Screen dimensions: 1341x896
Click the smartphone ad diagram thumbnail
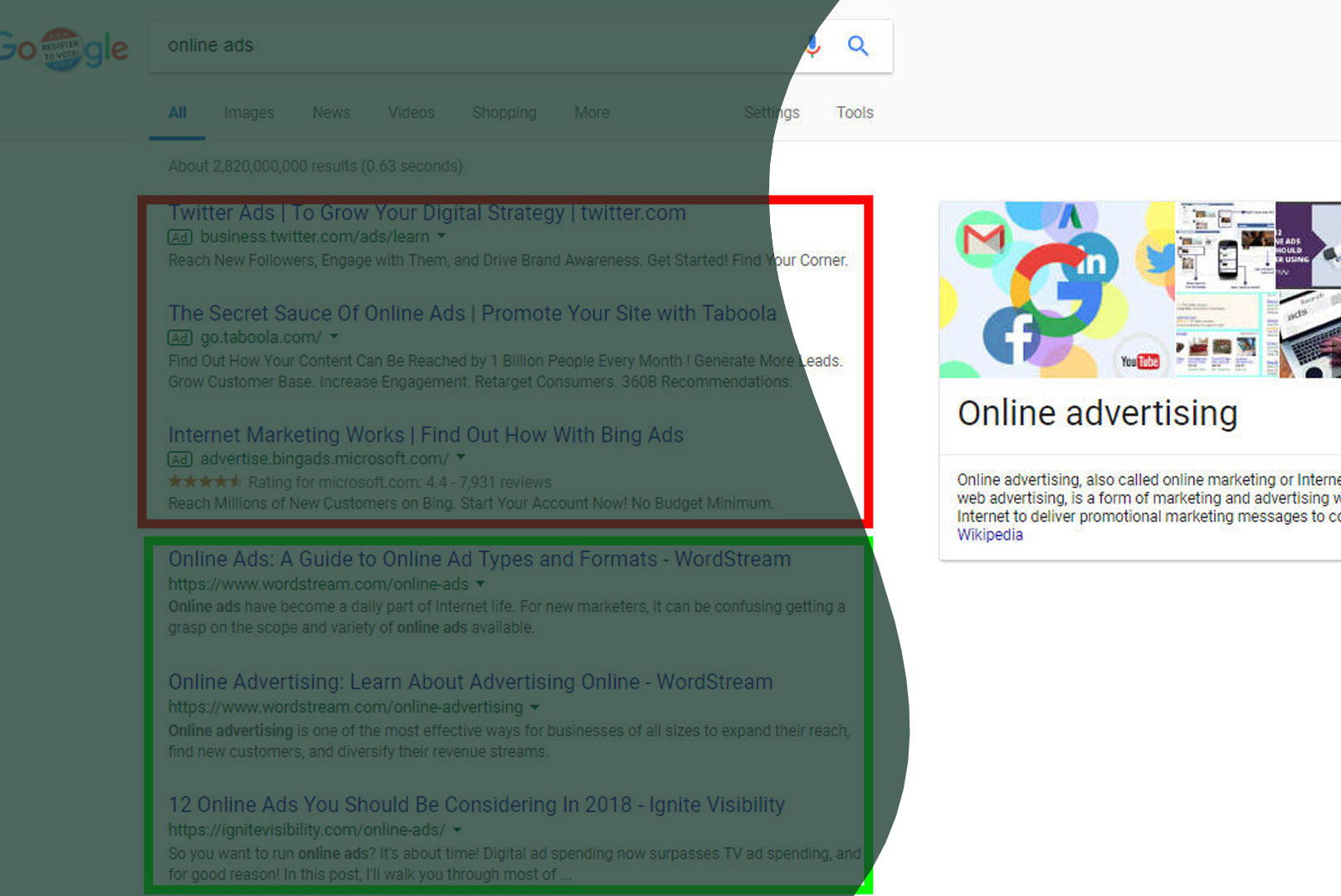pyautogui.click(x=1226, y=245)
